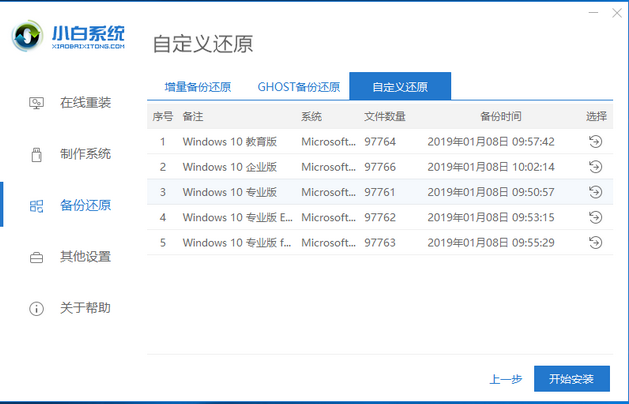Image resolution: width=629 pixels, height=404 pixels.
Task: Click file count 97764
Action: (x=380, y=142)
